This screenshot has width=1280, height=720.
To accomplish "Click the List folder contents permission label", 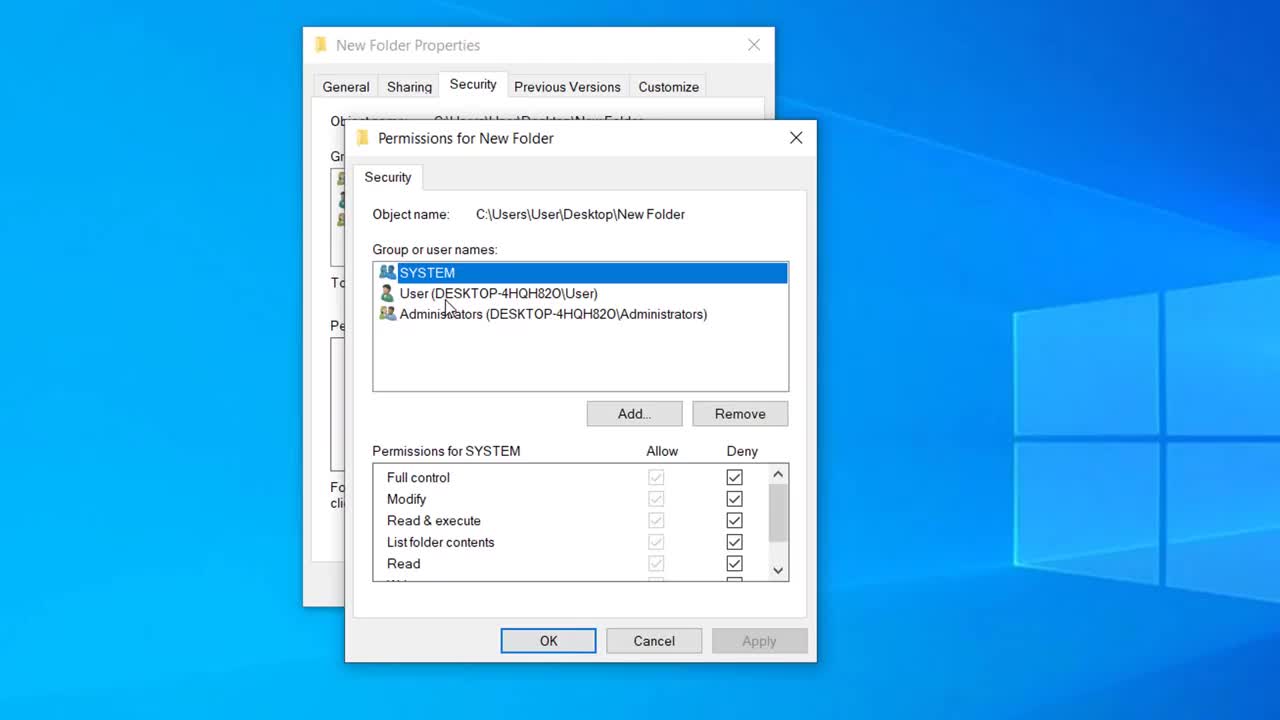I will coord(441,542).
